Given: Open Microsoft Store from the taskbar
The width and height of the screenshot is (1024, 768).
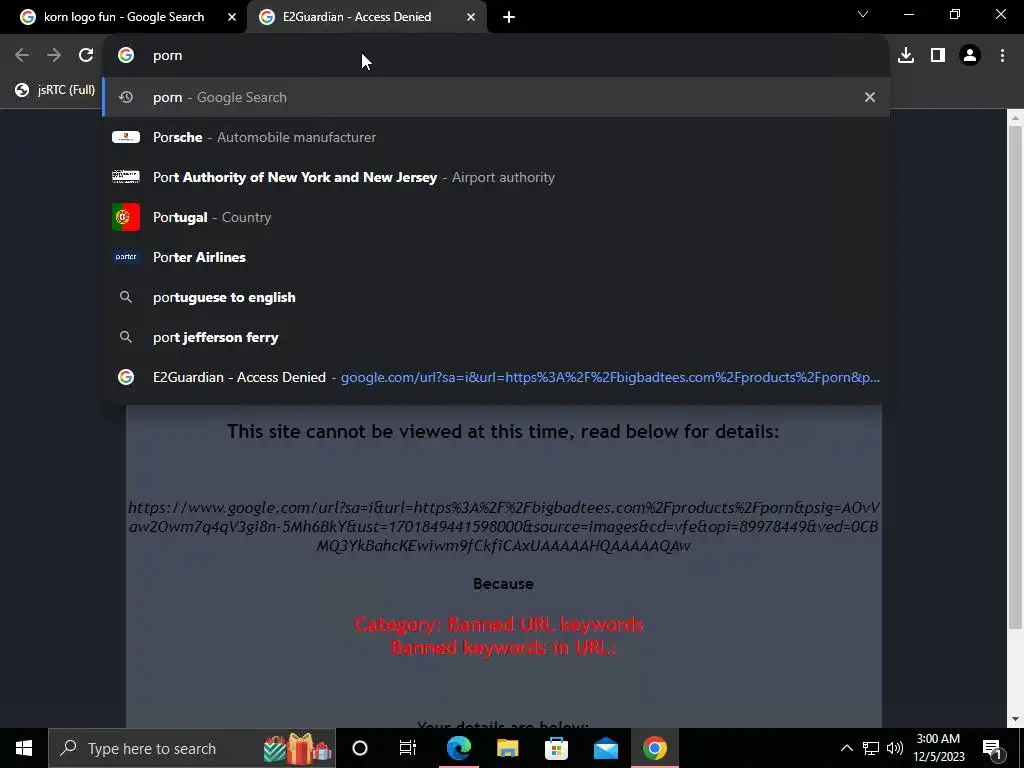Looking at the screenshot, I should point(556,748).
